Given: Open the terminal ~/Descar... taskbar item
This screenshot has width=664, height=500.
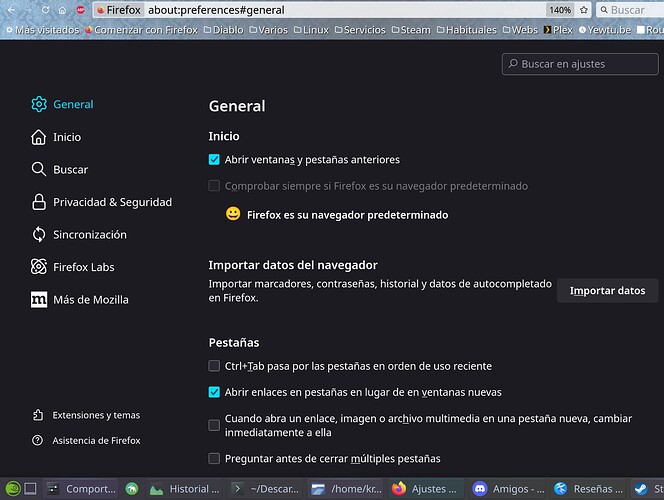Looking at the screenshot, I should 266,489.
